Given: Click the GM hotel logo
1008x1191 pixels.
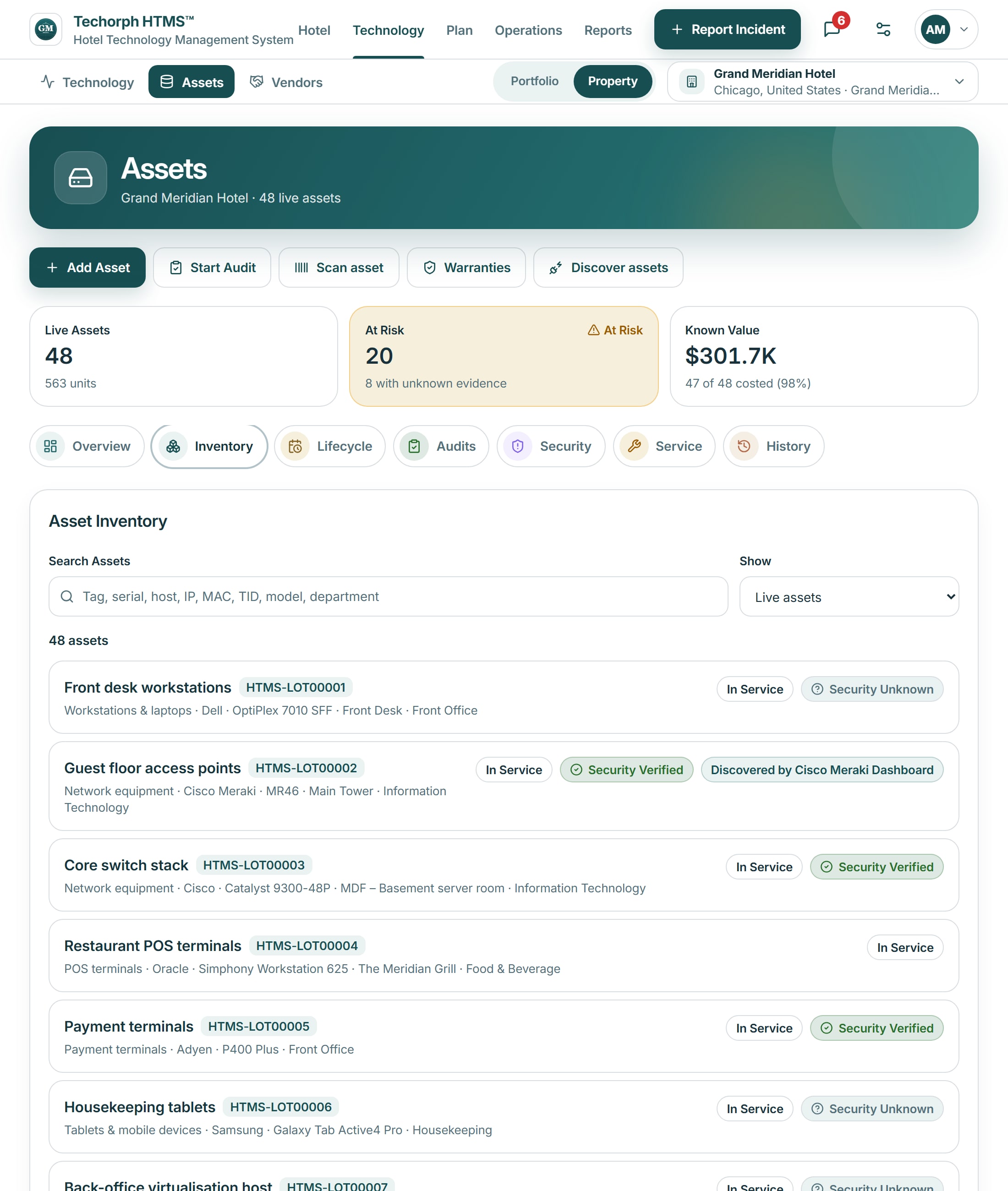Looking at the screenshot, I should pos(46,29).
